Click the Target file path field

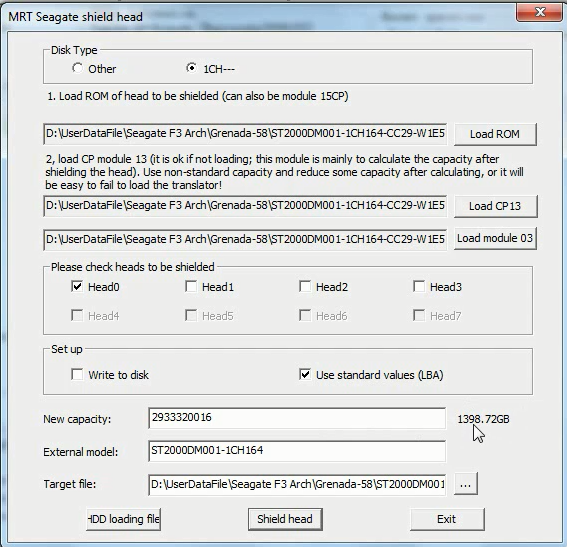(x=297, y=485)
